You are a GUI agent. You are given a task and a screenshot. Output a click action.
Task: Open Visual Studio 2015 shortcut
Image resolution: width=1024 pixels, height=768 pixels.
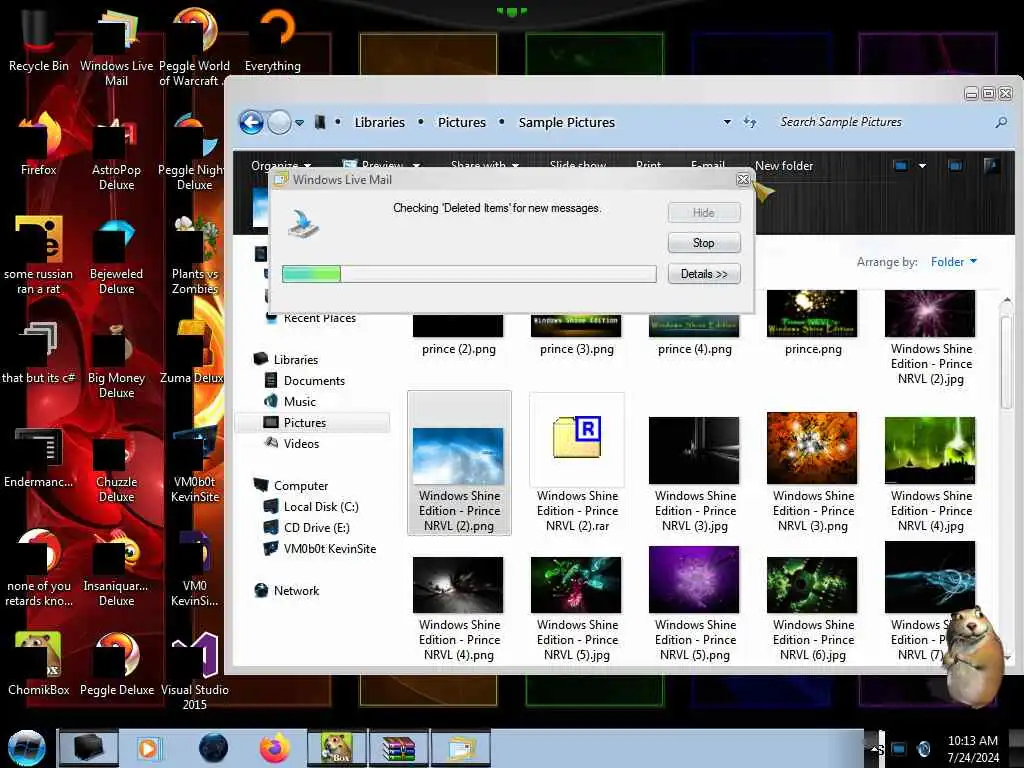point(194,671)
